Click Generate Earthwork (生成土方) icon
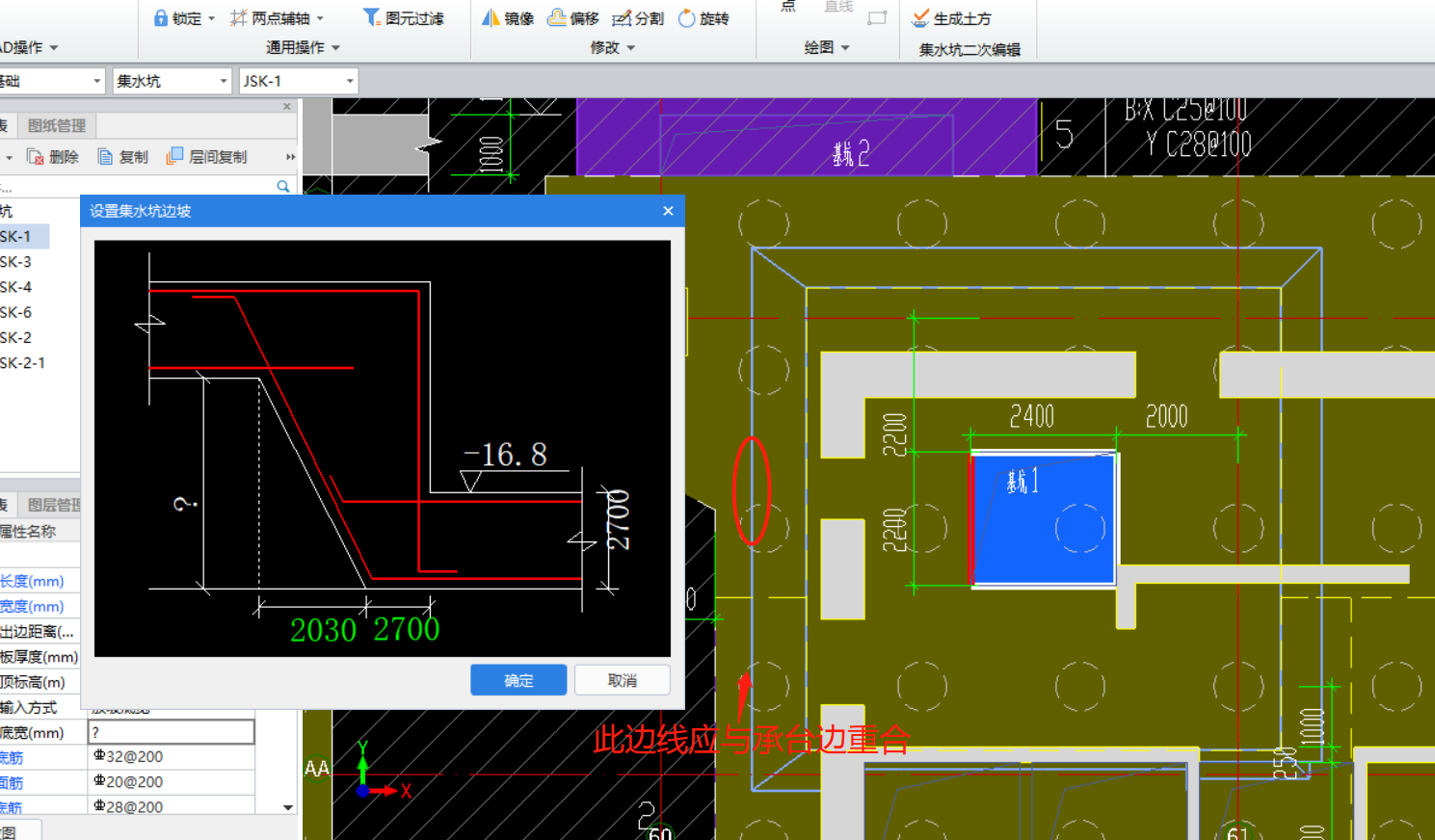 pos(920,17)
